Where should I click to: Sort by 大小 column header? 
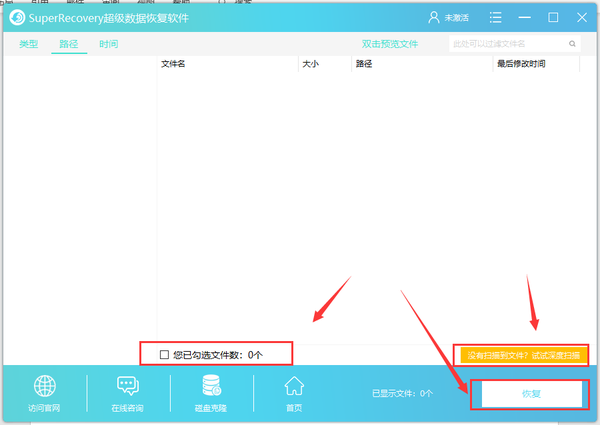[x=325, y=64]
